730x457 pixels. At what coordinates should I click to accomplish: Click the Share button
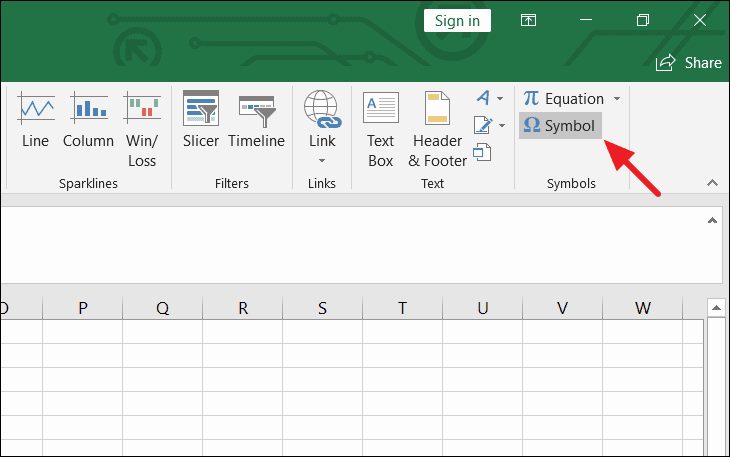[689, 63]
